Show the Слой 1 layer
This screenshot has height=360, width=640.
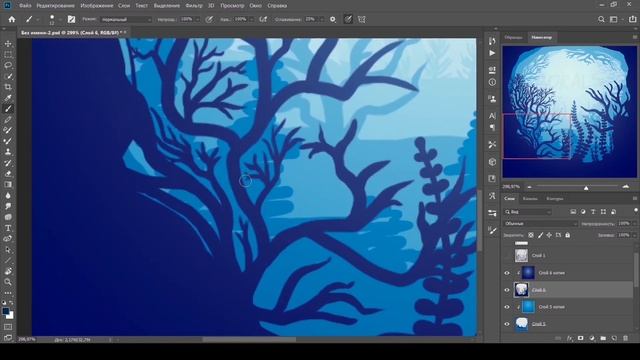507,256
